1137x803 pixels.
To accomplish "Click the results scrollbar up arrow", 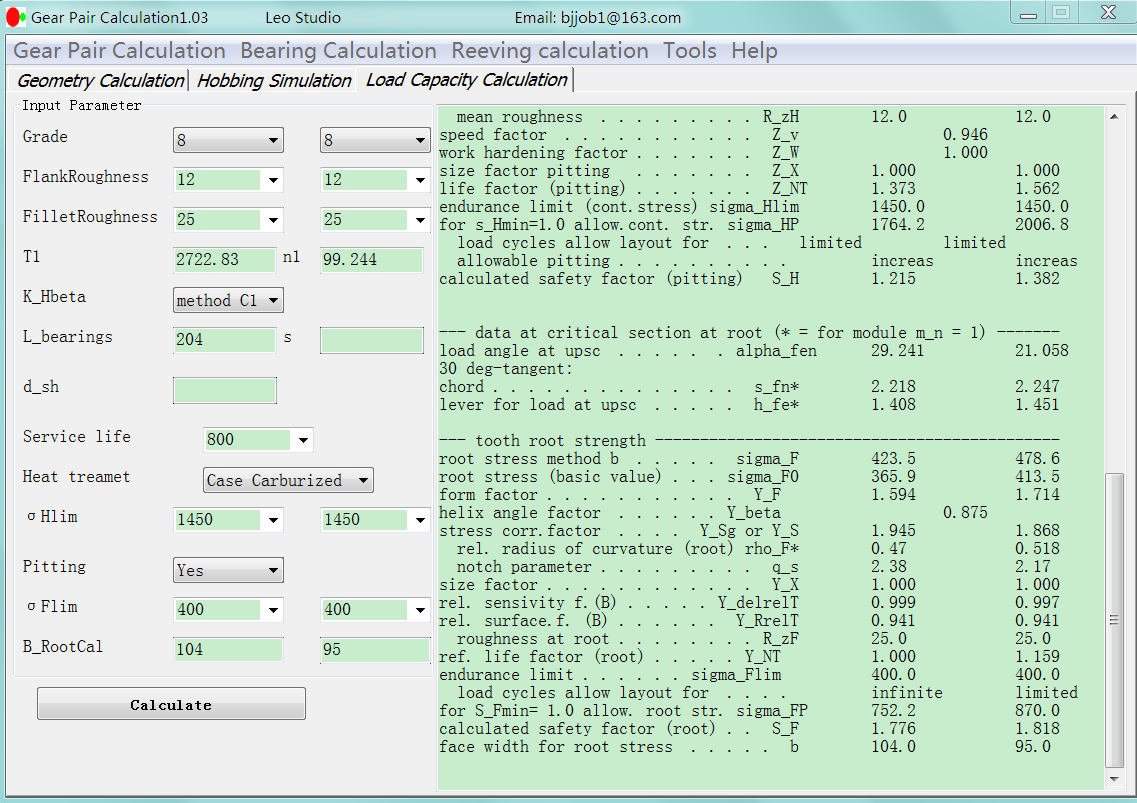I will point(1114,116).
